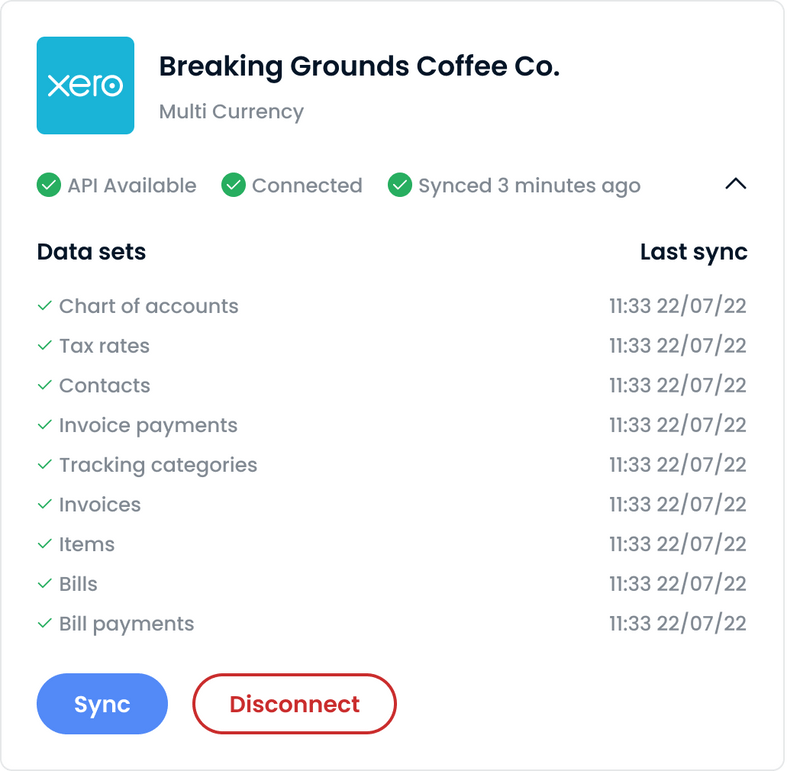Click the checkmark next to Chart of accounts
The width and height of the screenshot is (800, 771).
coord(43,306)
